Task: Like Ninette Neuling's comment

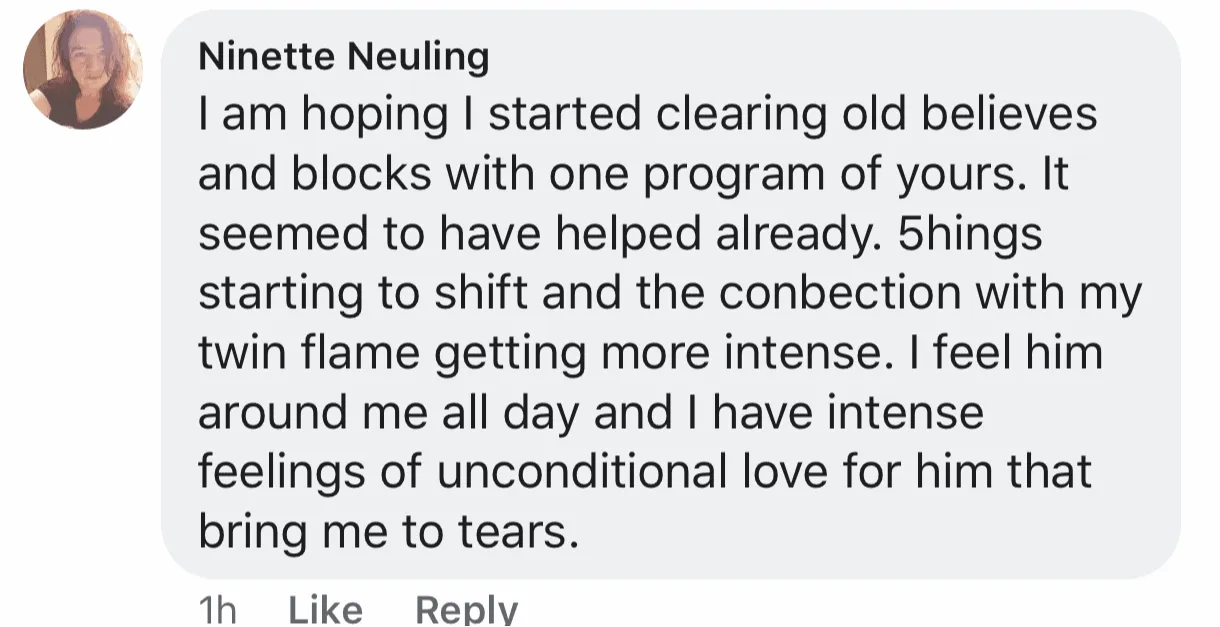Action: tap(325, 609)
